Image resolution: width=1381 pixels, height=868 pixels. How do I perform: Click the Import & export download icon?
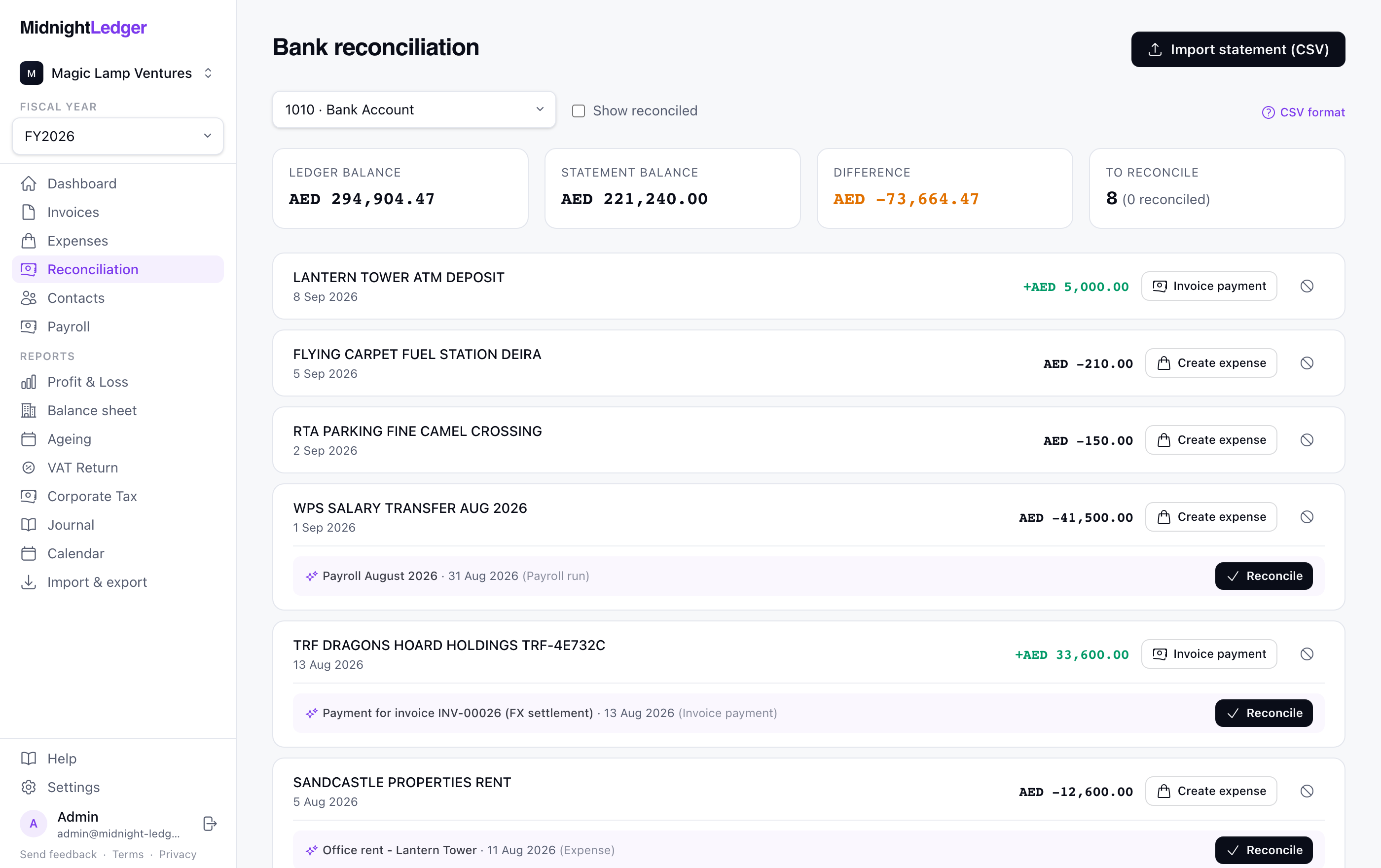(29, 582)
